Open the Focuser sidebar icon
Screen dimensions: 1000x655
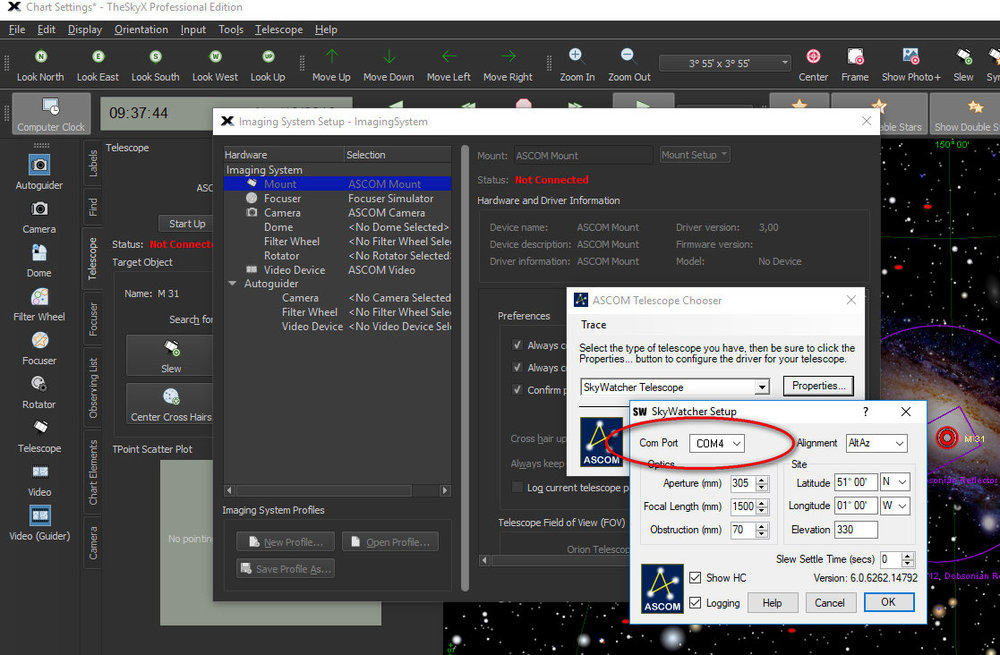tap(39, 341)
